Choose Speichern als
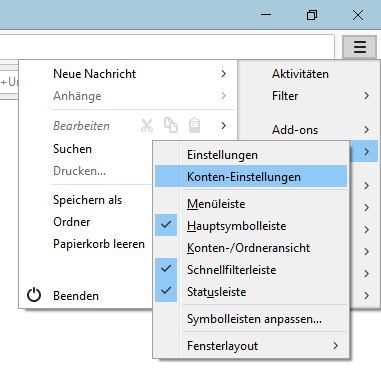Screen dimensions: 381x382 click(x=87, y=200)
